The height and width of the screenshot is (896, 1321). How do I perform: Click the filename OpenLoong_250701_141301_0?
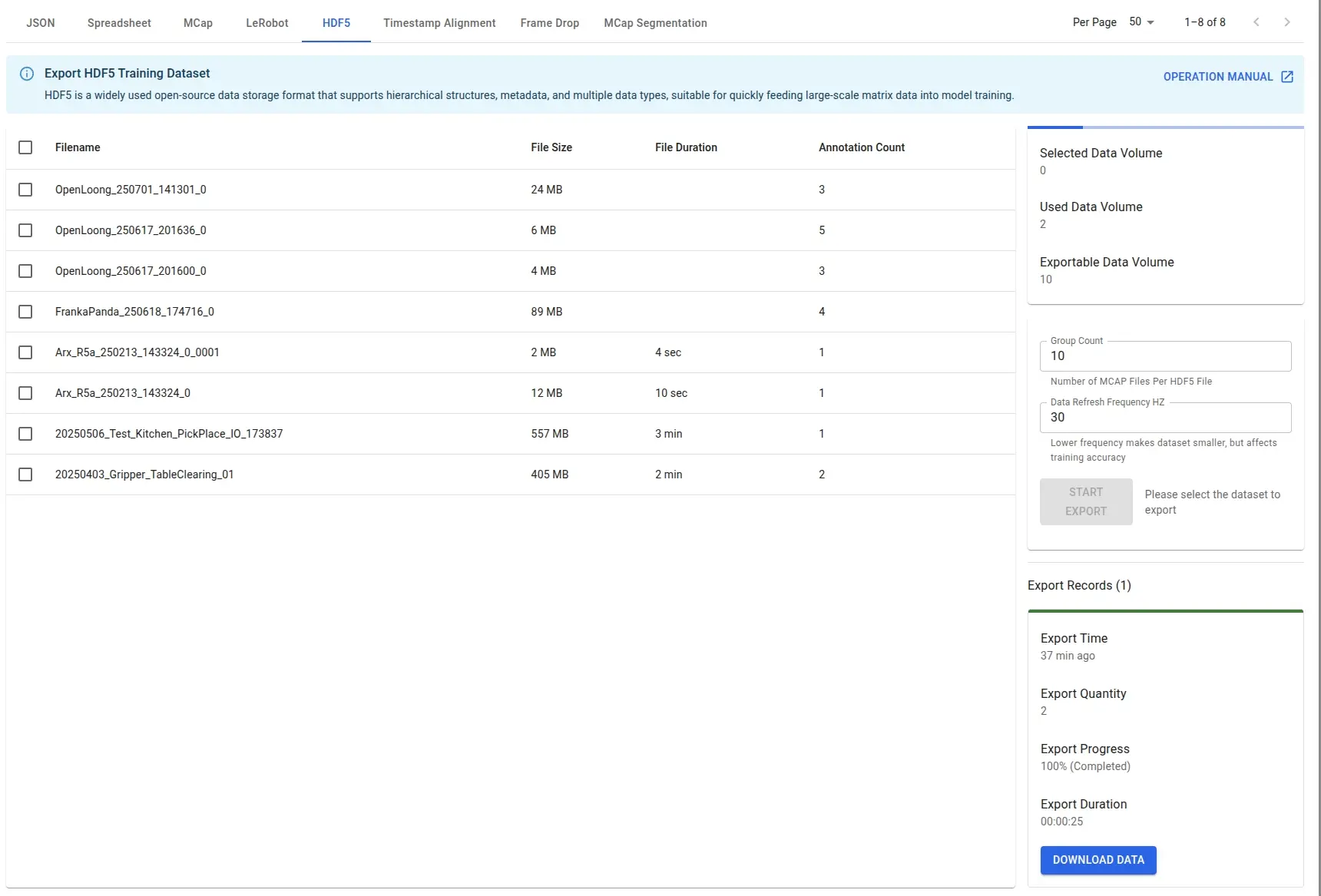click(x=131, y=190)
